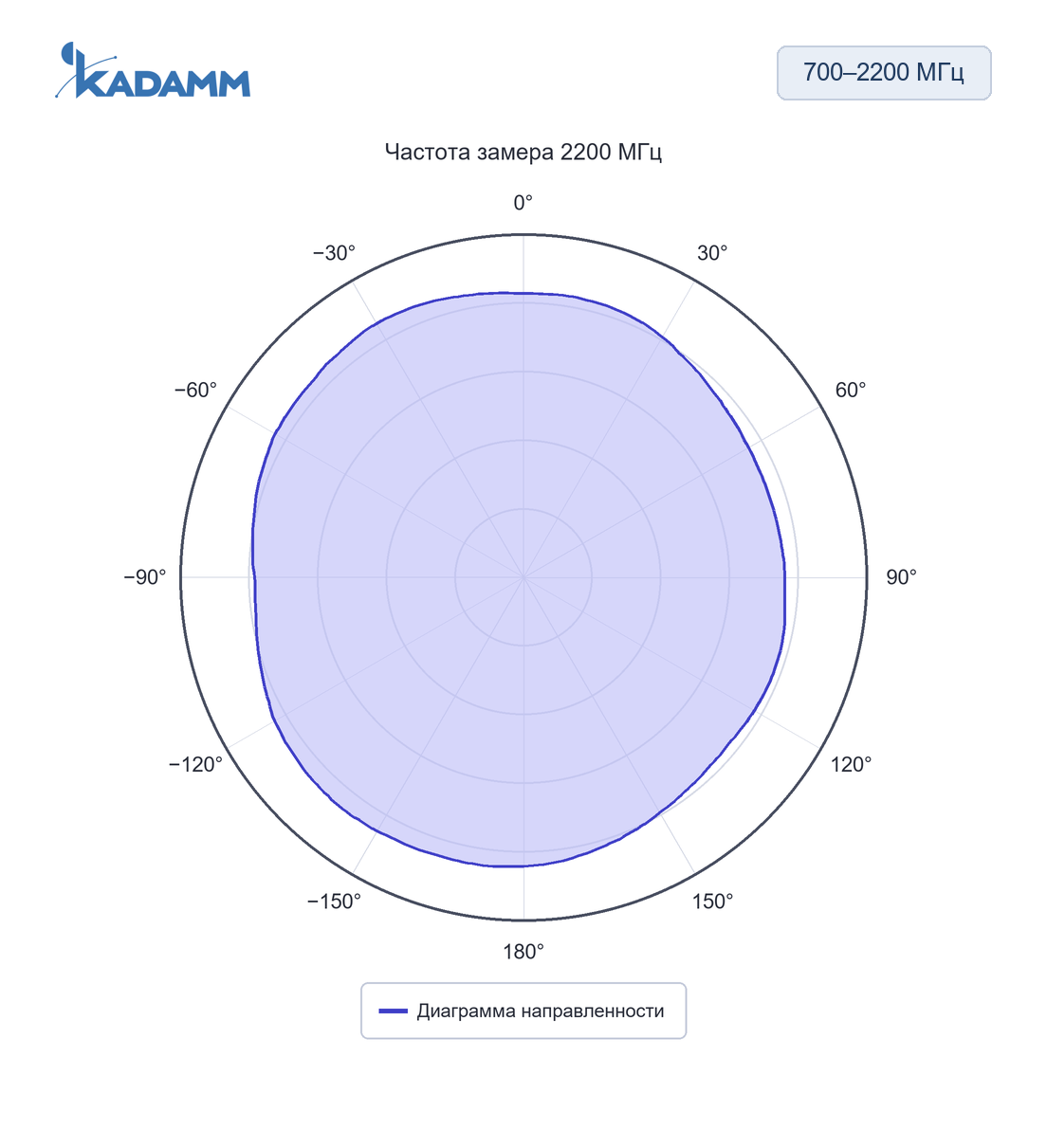Click the legend entry 'Диаграмма направленности'
1047x1148 pixels.
coord(523,1011)
